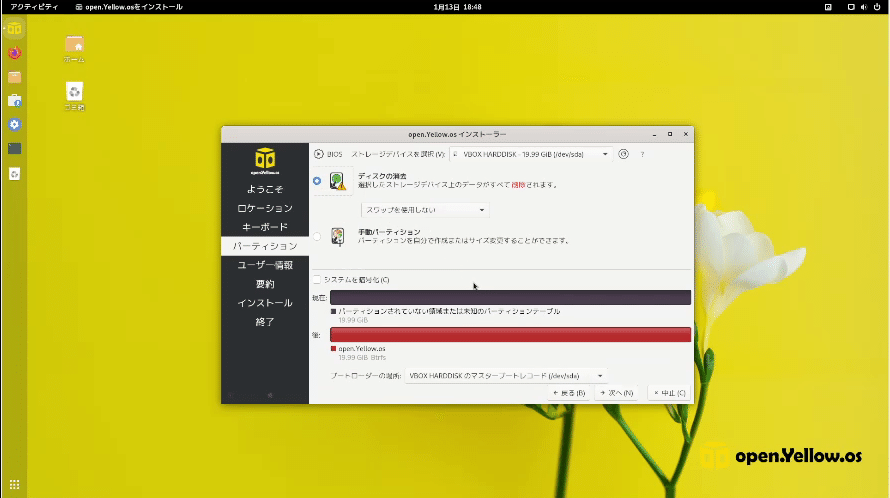Click the 19.99 GiB Btrfs label
Screen dimensions: 890x498
point(362,357)
